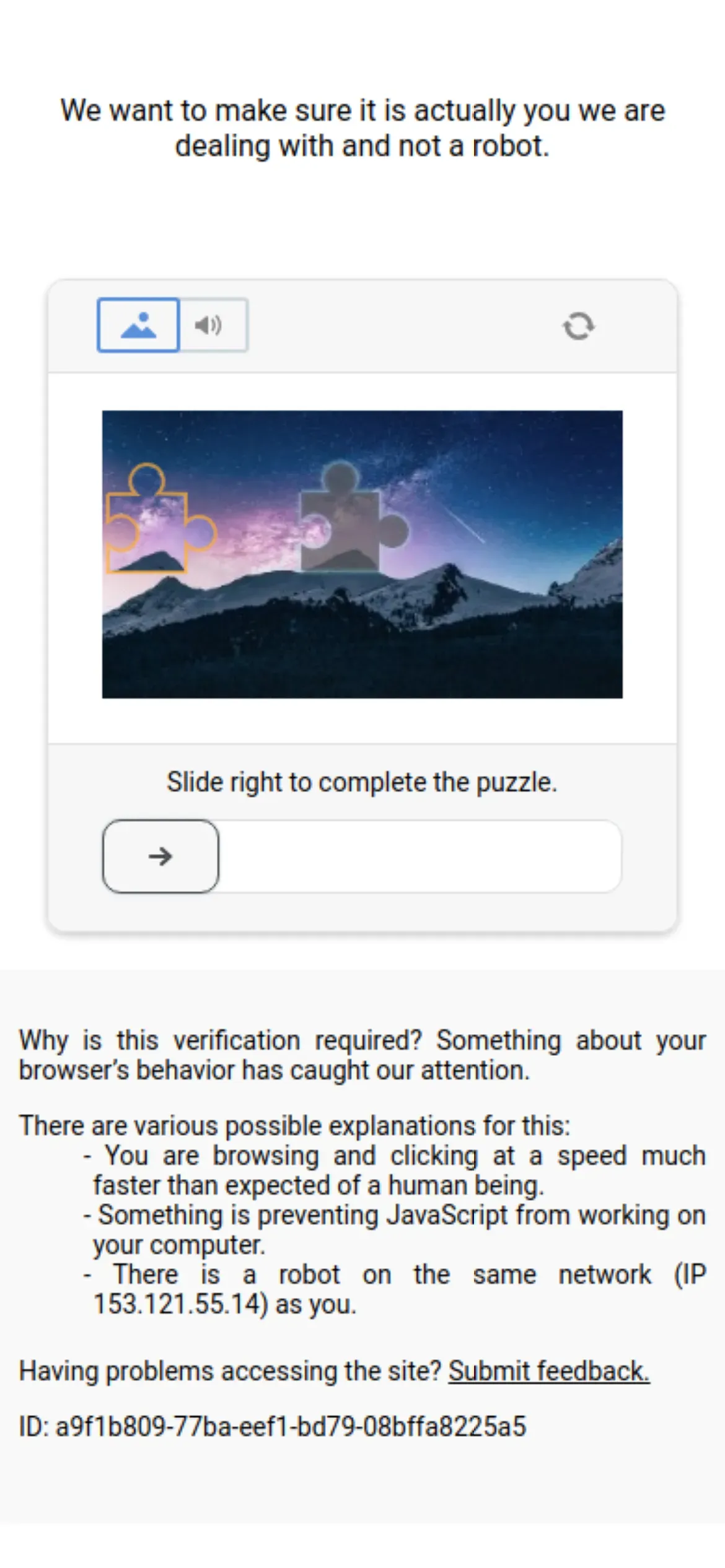Refresh the puzzle with the reload icon
The width and height of the screenshot is (725, 1568).
[579, 326]
